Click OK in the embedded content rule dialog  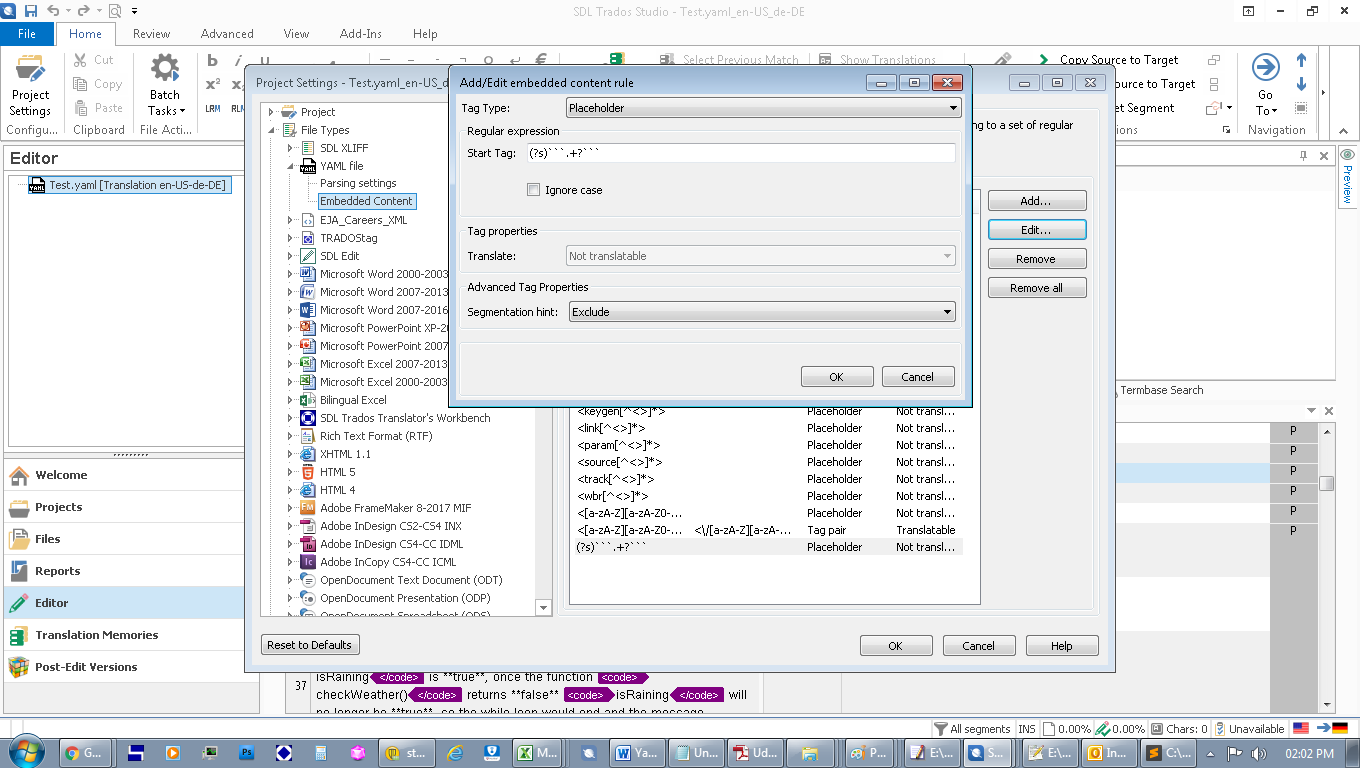coord(837,377)
